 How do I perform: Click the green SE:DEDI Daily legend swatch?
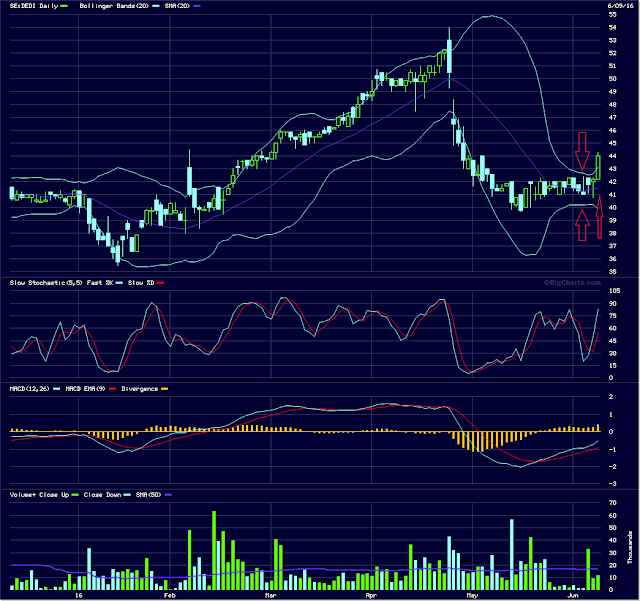click(64, 6)
